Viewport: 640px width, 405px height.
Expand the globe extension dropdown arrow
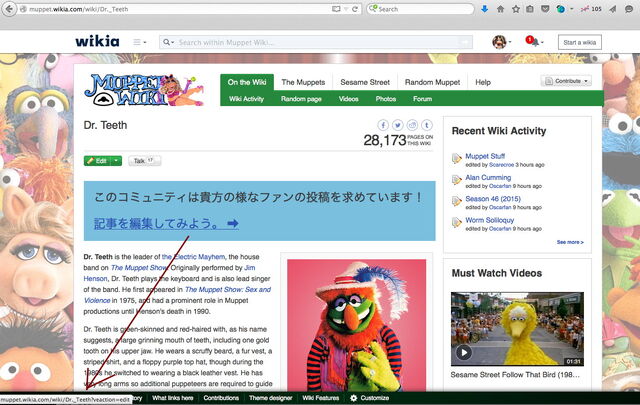click(x=571, y=9)
